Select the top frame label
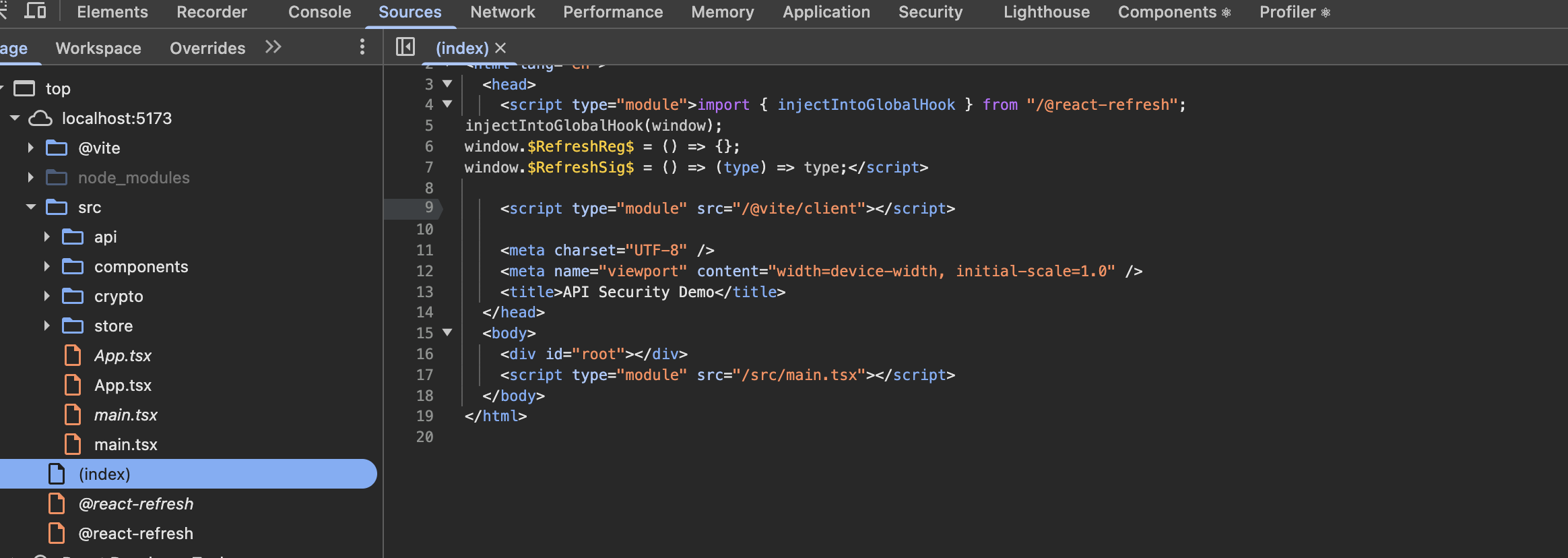Image resolution: width=1568 pixels, height=558 pixels. click(x=58, y=88)
